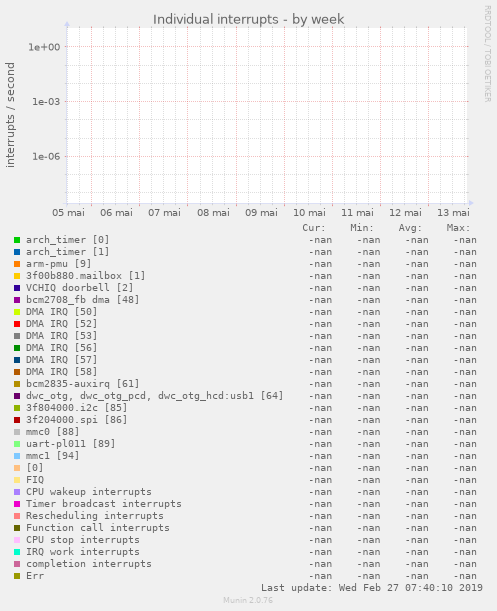The height and width of the screenshot is (611, 497).
Task: Click the 1e-03 y-axis label
Action: point(46,102)
